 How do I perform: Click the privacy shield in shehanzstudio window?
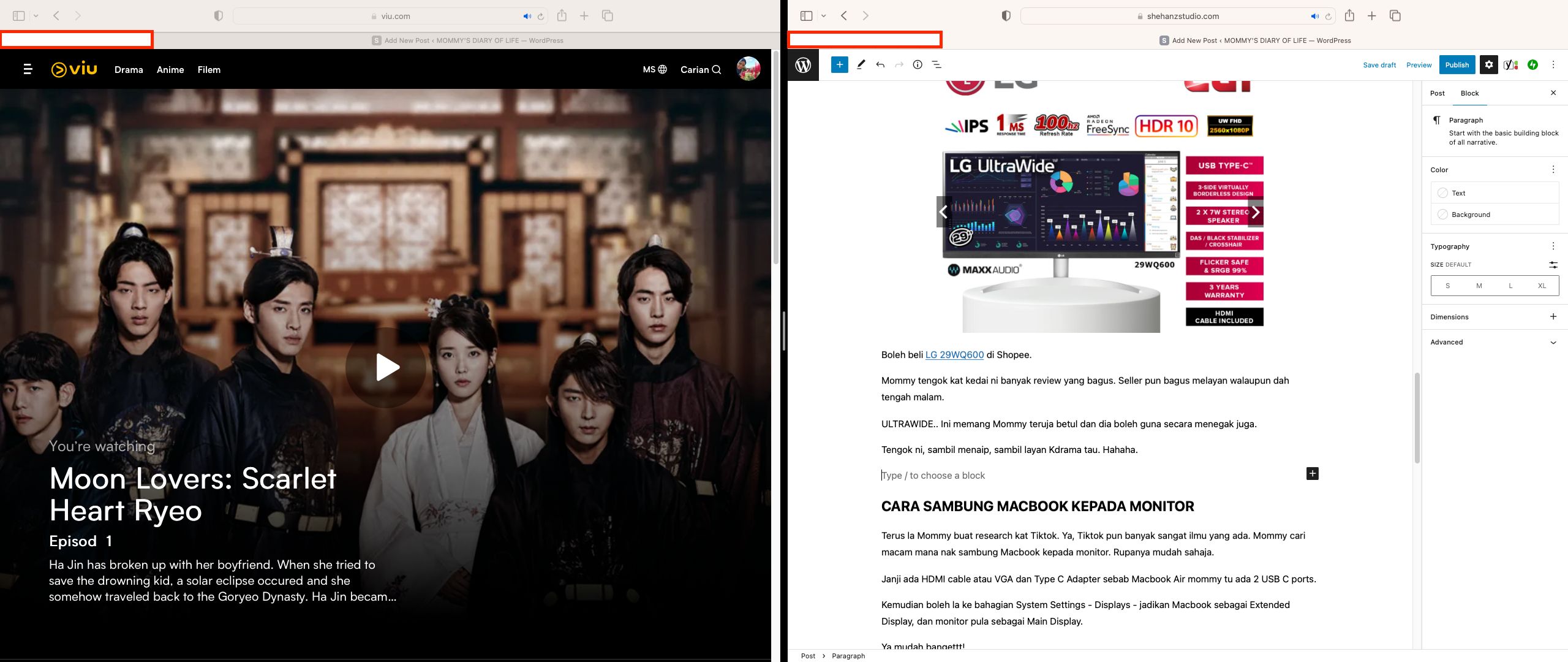click(x=1006, y=16)
